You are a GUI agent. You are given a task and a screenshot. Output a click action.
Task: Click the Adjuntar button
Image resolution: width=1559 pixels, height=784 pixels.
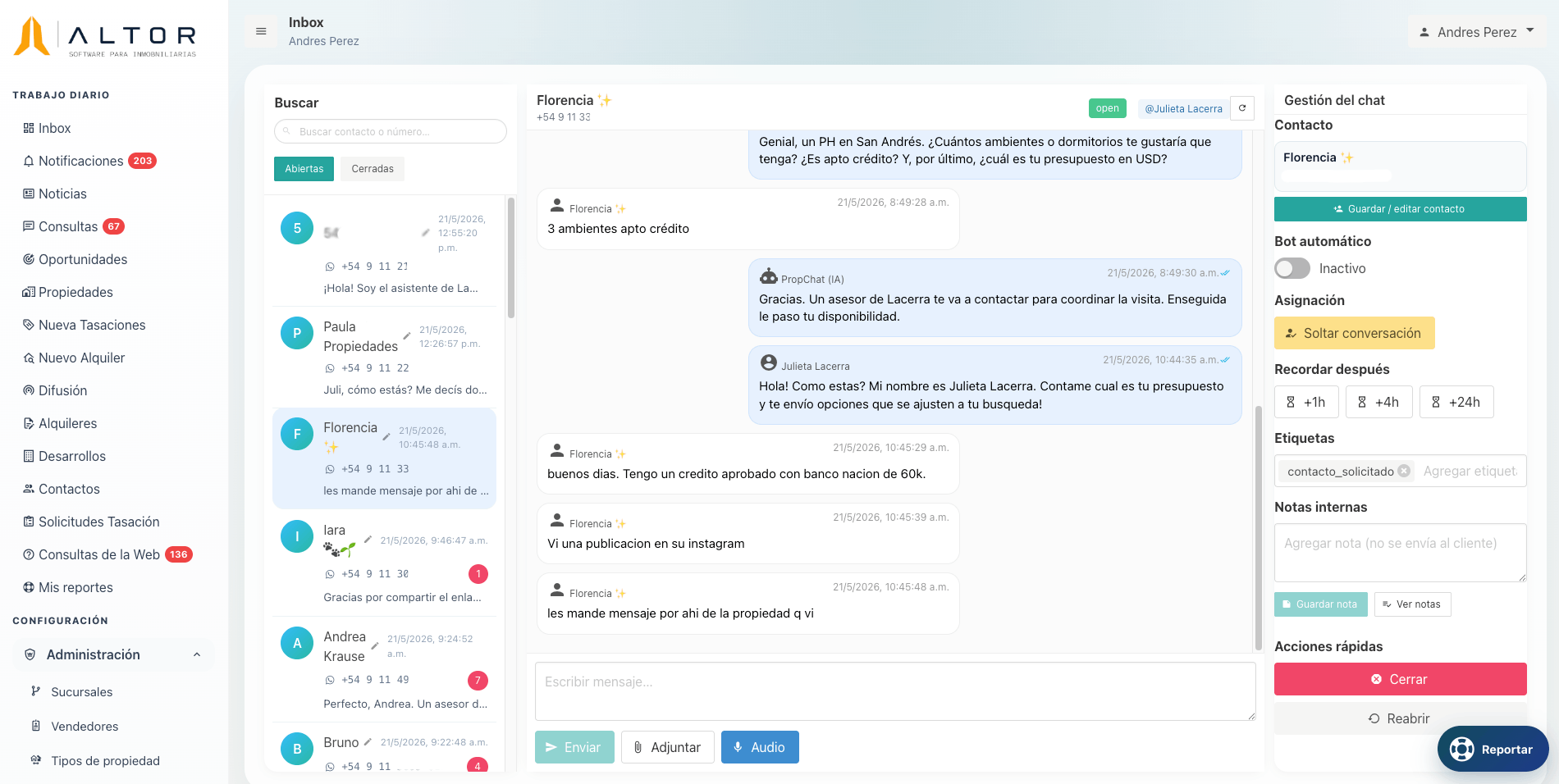tap(668, 747)
